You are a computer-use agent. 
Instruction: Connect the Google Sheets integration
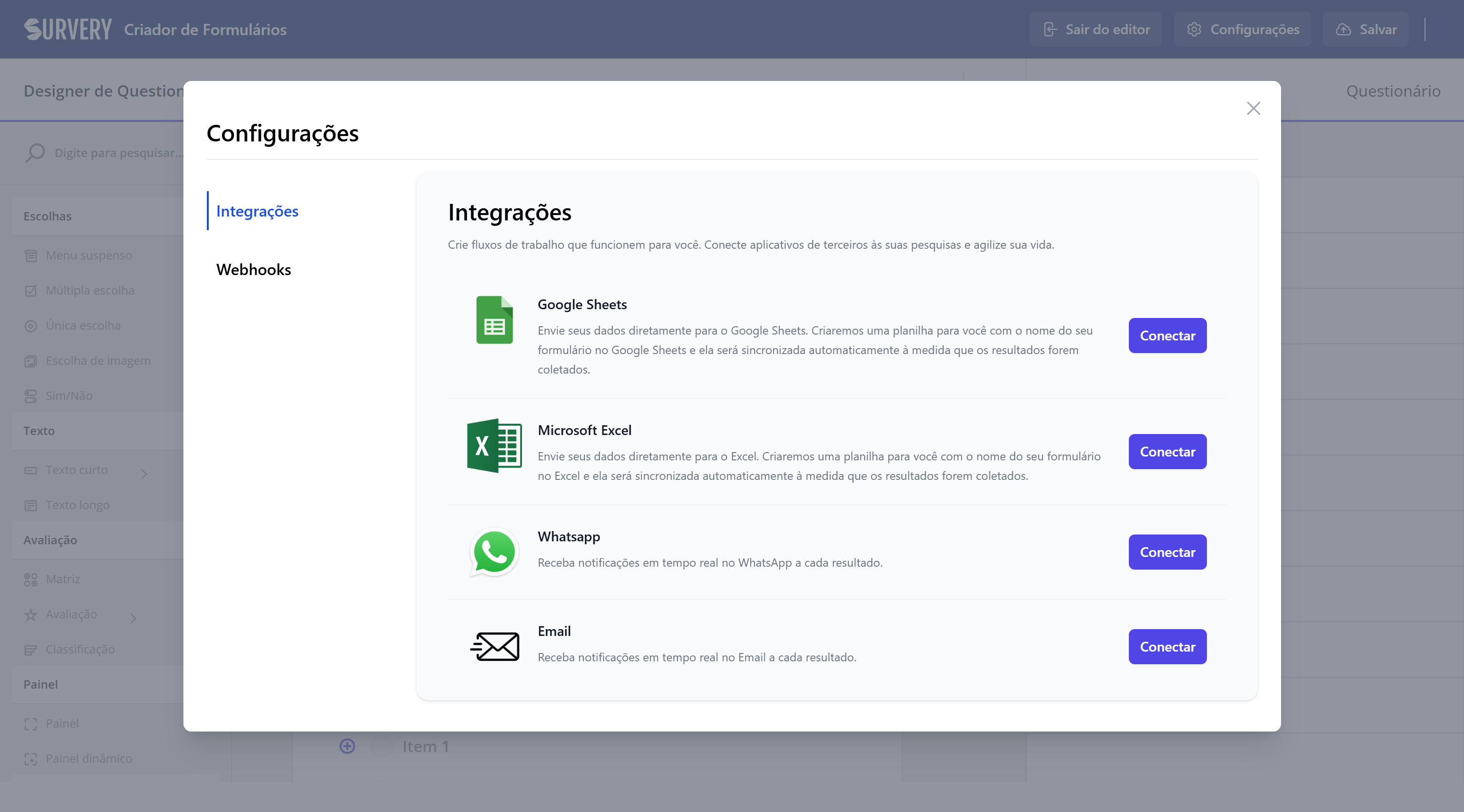(x=1167, y=335)
